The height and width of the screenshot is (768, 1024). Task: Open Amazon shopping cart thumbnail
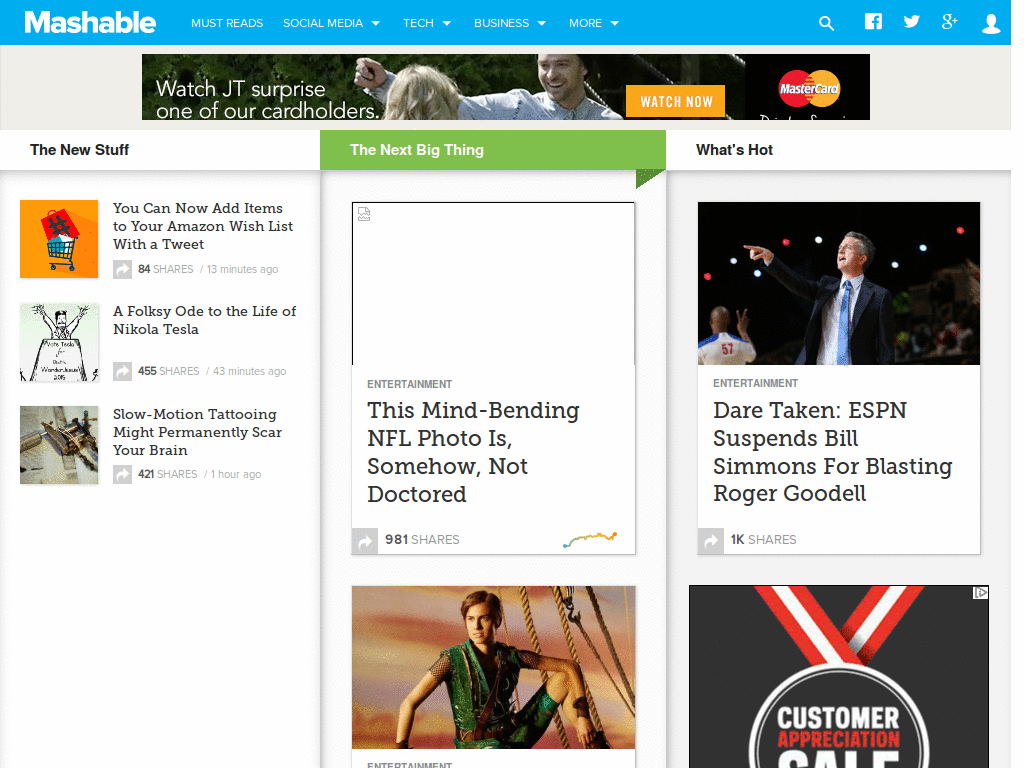pyautogui.click(x=59, y=239)
